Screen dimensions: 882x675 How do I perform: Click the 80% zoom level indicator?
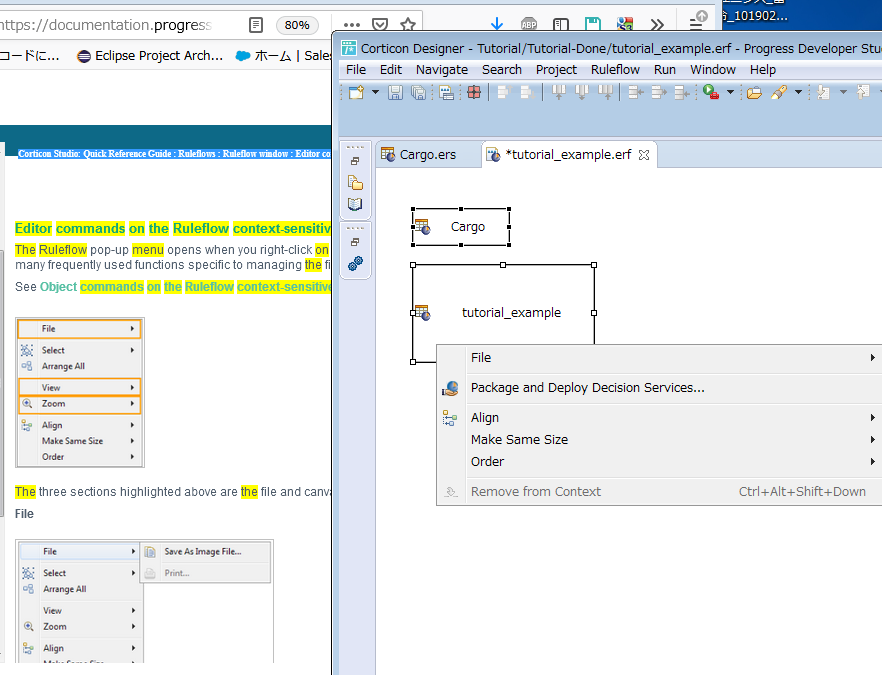pyautogui.click(x=297, y=25)
